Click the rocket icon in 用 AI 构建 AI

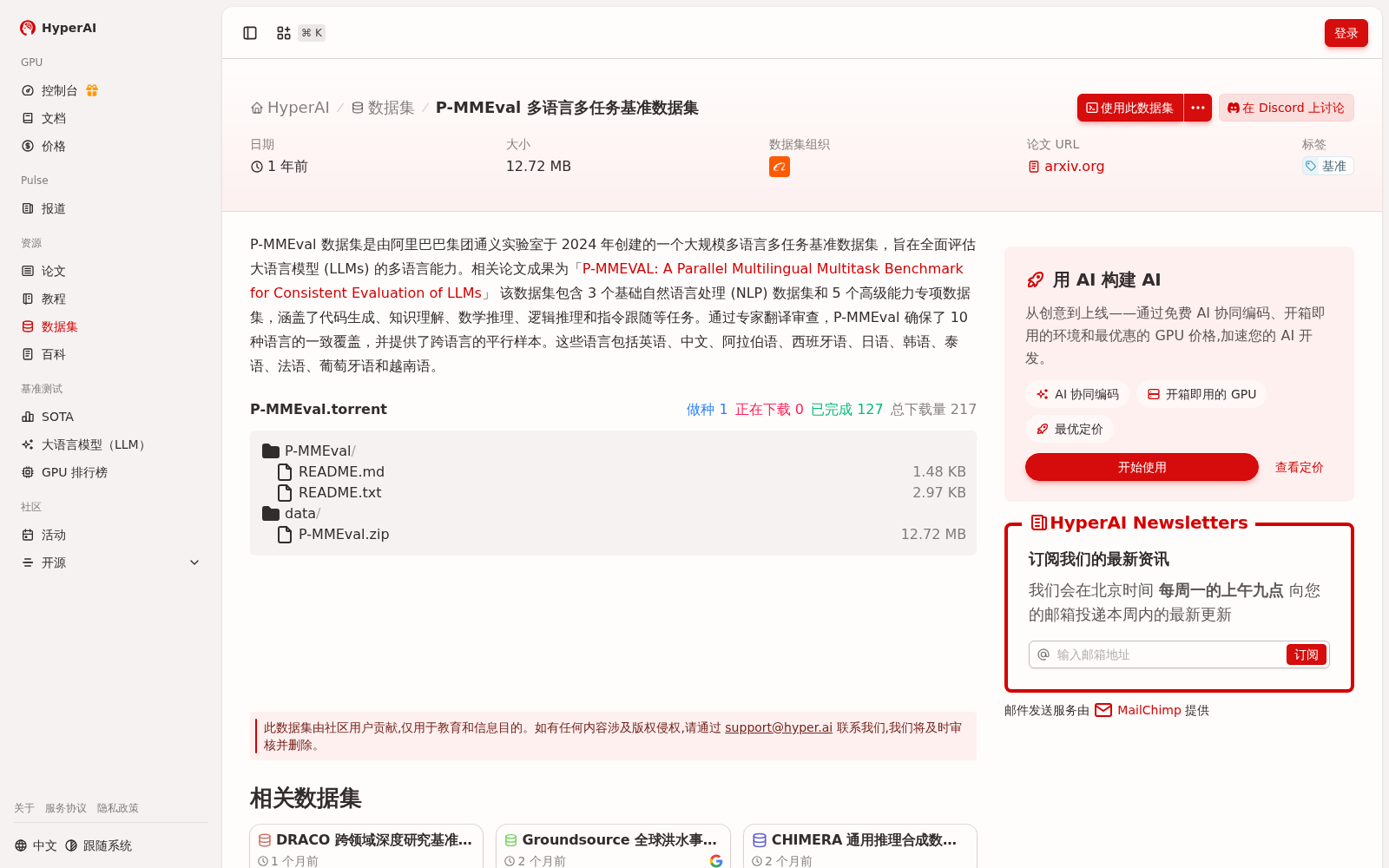[x=1035, y=279]
